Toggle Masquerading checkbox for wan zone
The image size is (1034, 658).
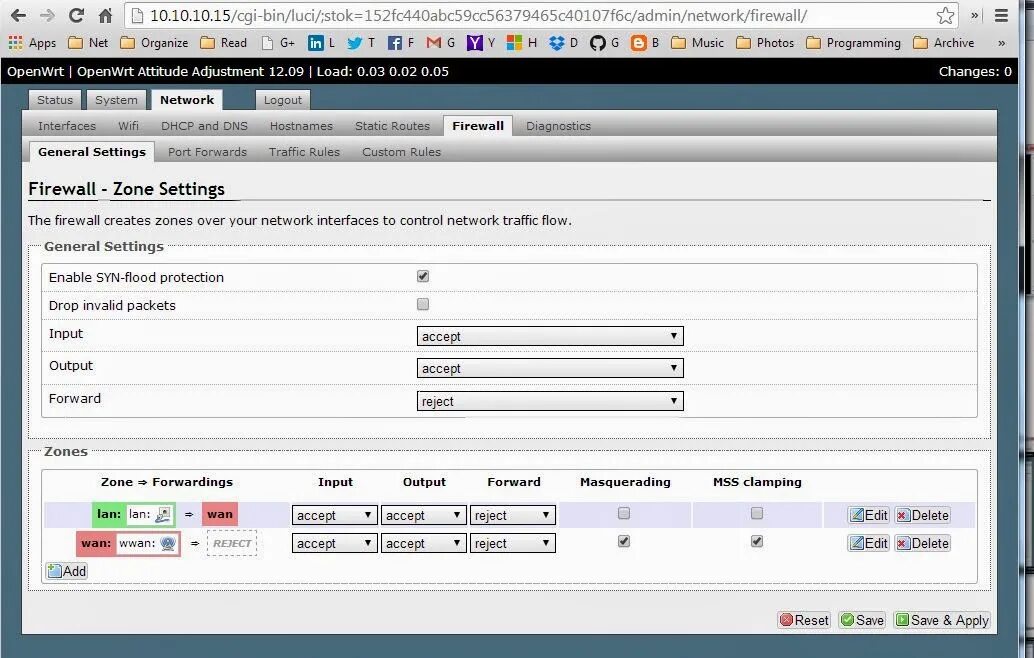click(624, 541)
